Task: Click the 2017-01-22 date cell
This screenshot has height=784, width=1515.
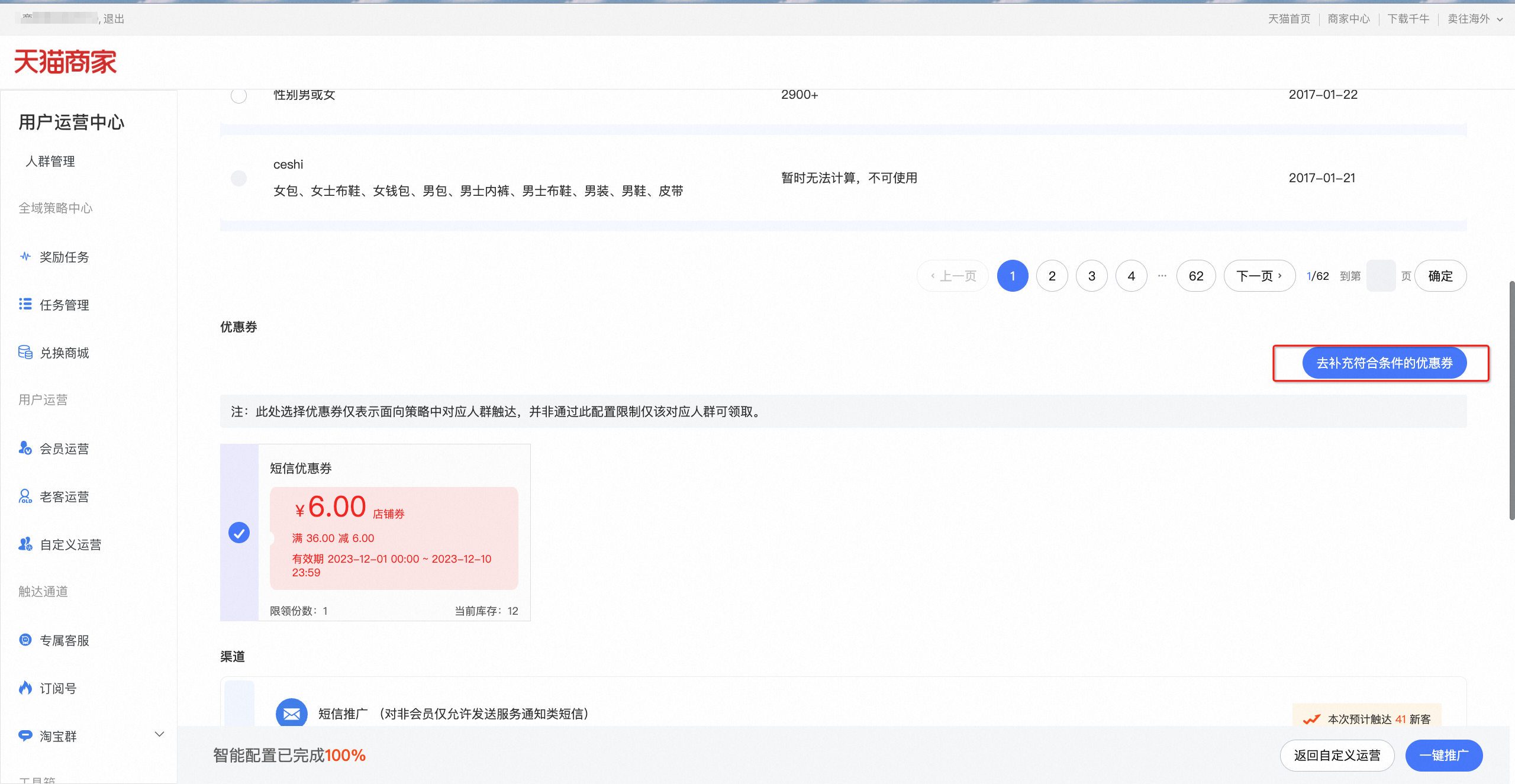Action: 1323,95
